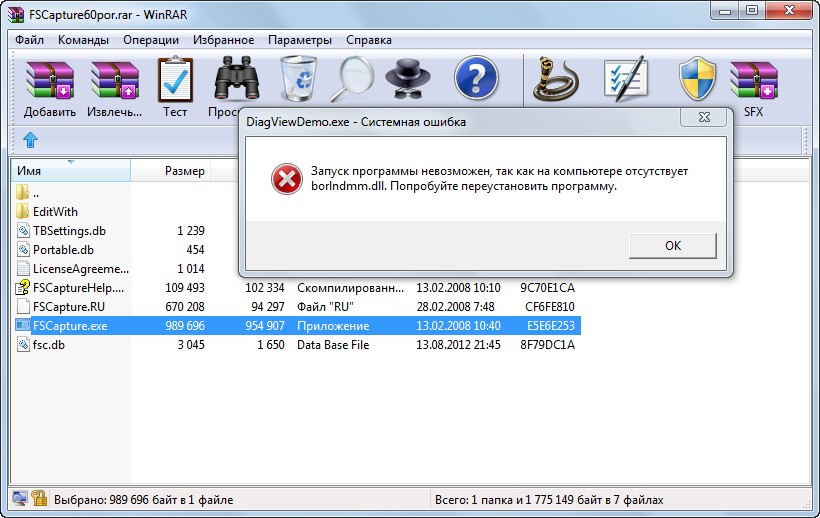Click the FSCaptureHelp help file icon
820x518 pixels.
click(22, 287)
